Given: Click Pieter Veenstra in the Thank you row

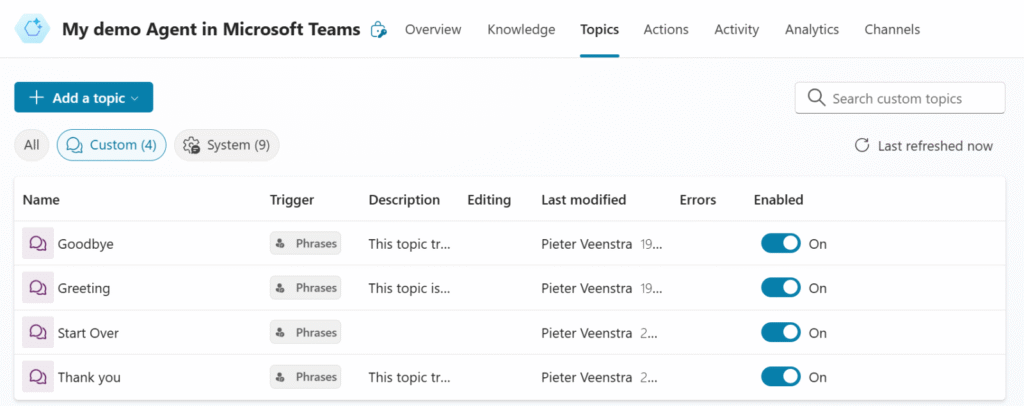Looking at the screenshot, I should (x=586, y=377).
